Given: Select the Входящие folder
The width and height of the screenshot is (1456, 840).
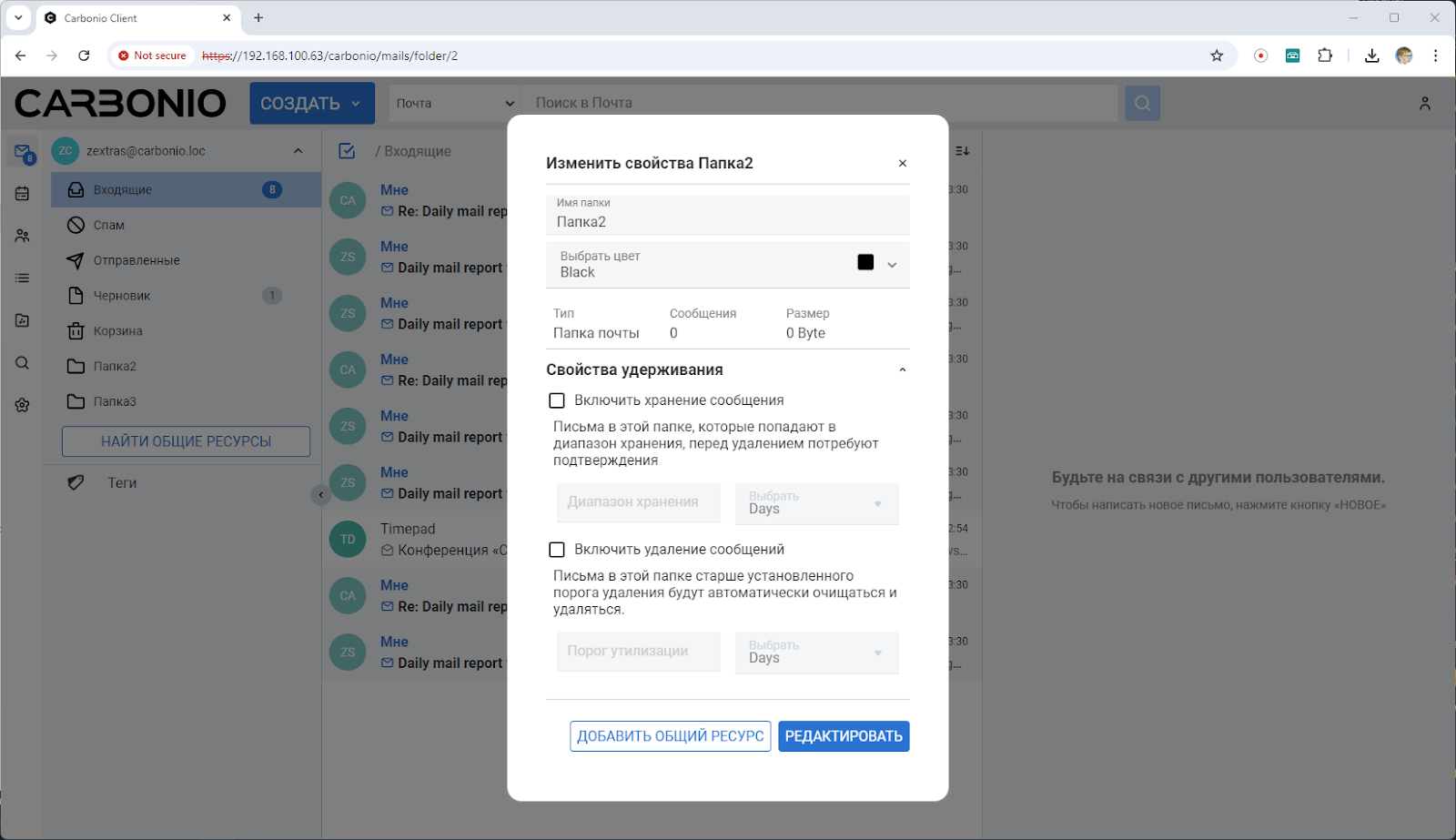Looking at the screenshot, I should [186, 190].
